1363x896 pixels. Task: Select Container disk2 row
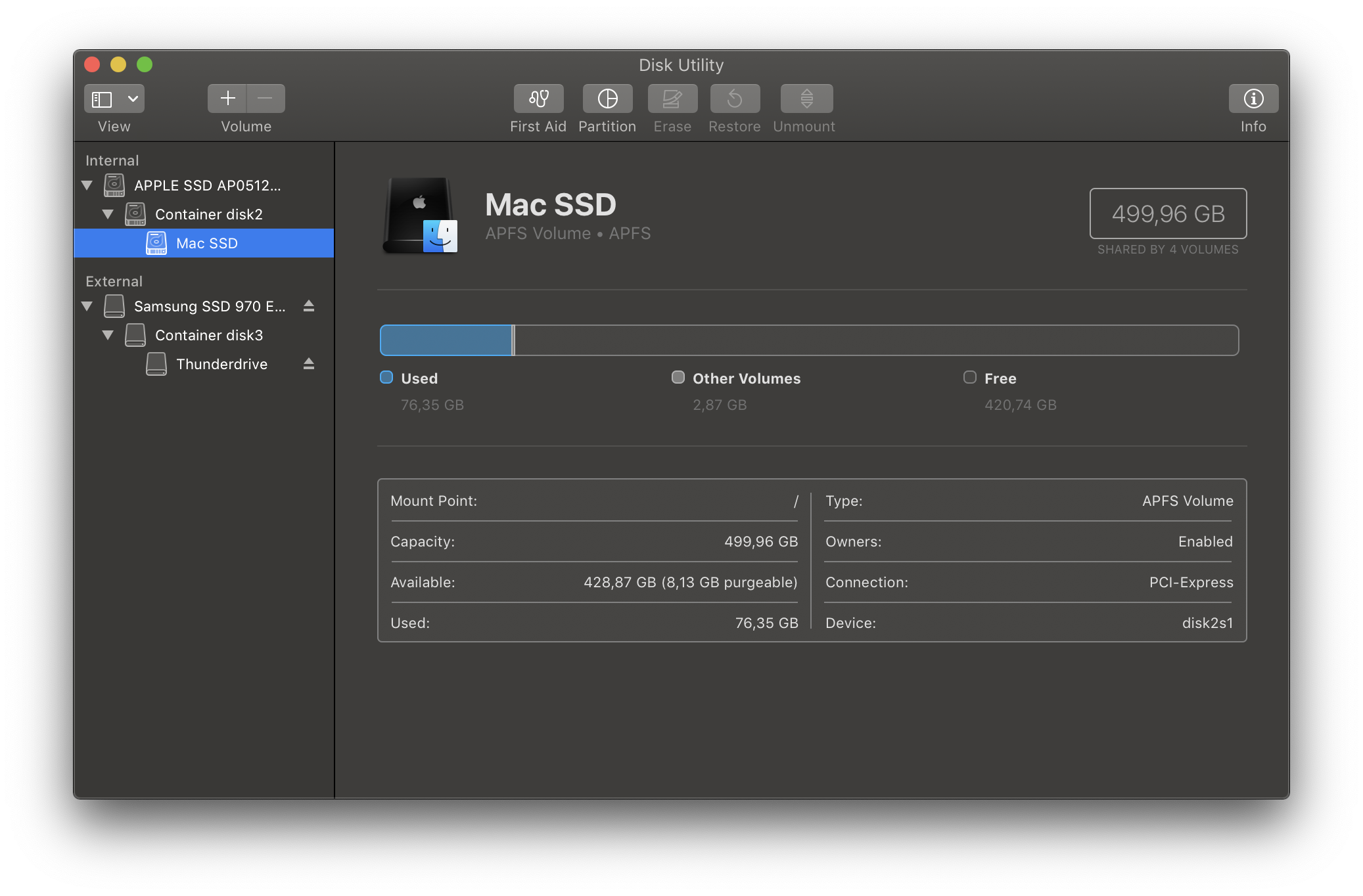pyautogui.click(x=204, y=214)
